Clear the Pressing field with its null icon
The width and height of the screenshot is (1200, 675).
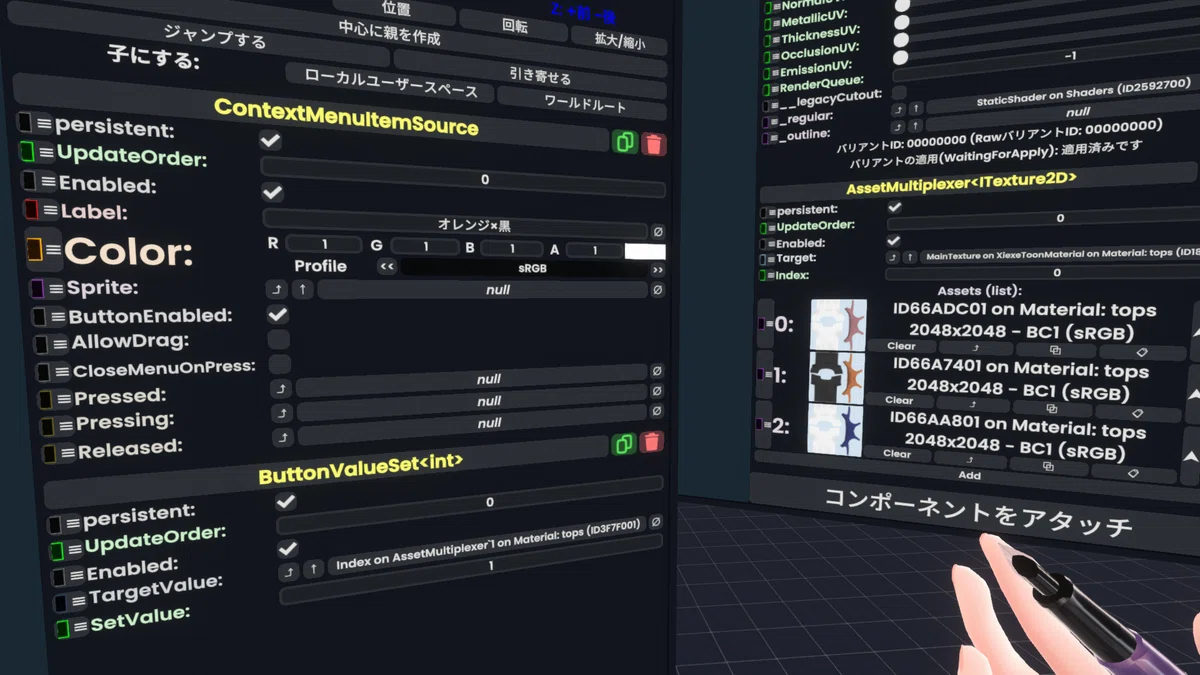coord(657,392)
